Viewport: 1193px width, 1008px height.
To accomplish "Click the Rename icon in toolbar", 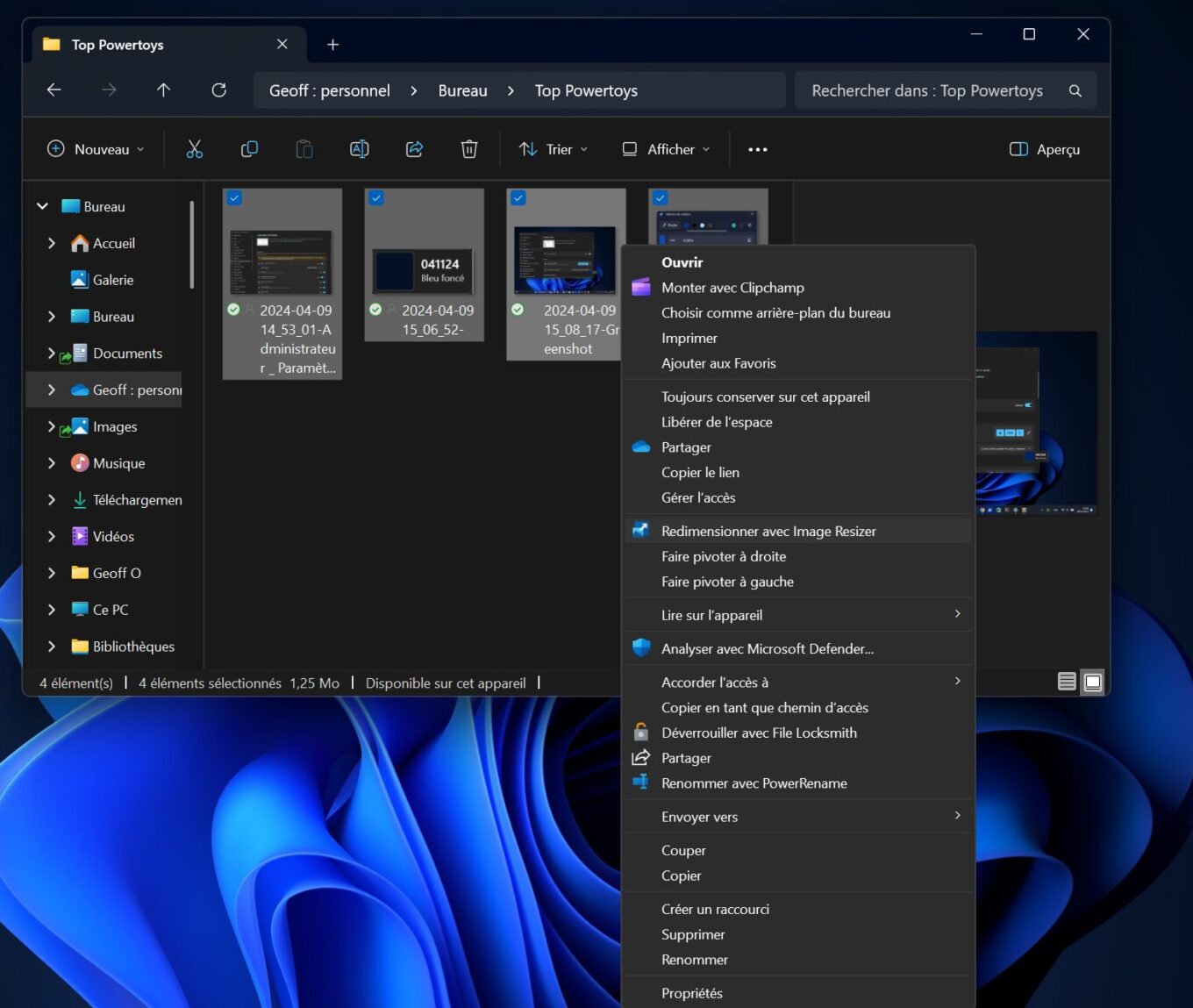I will click(360, 149).
